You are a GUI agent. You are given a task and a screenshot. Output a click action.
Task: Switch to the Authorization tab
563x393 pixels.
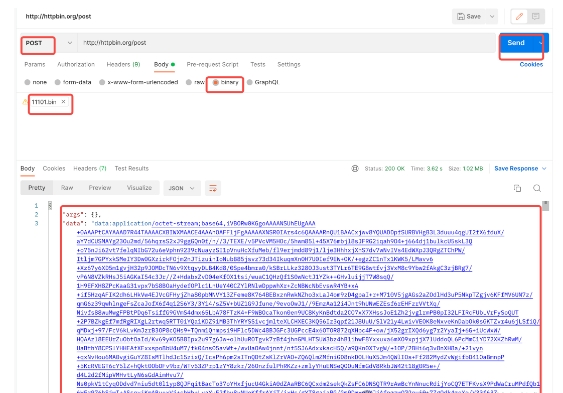click(x=76, y=65)
